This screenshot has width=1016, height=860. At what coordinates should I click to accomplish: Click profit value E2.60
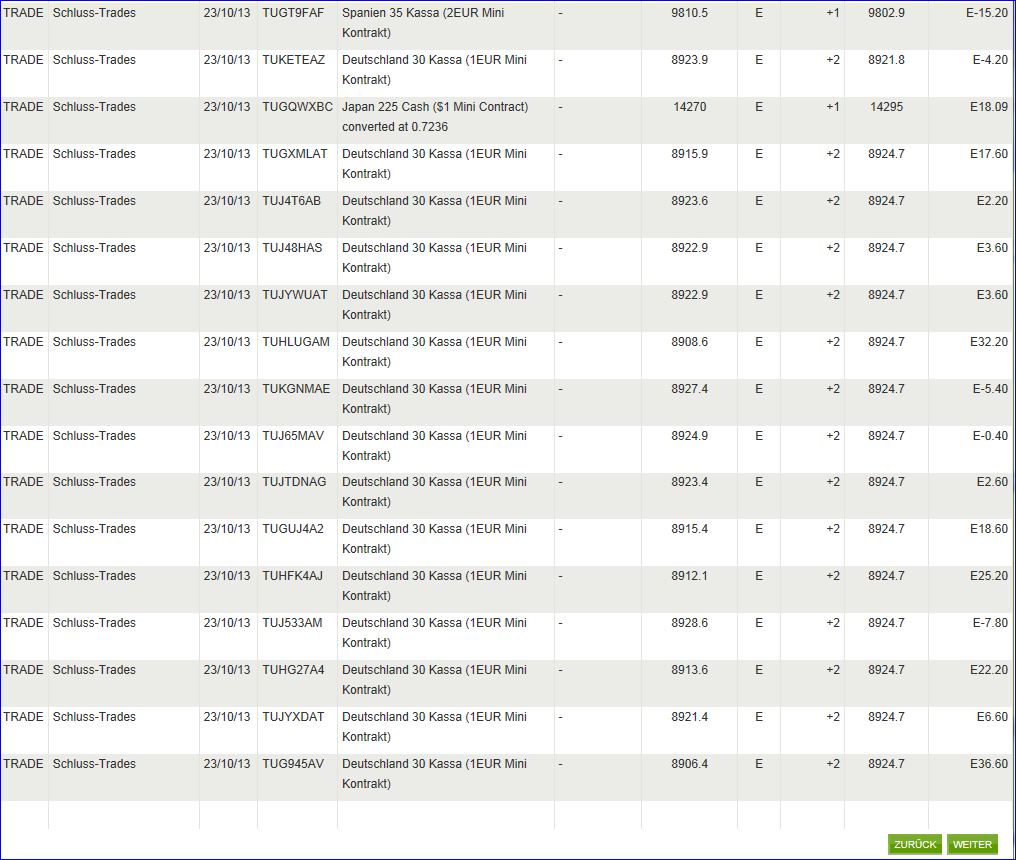(992, 482)
